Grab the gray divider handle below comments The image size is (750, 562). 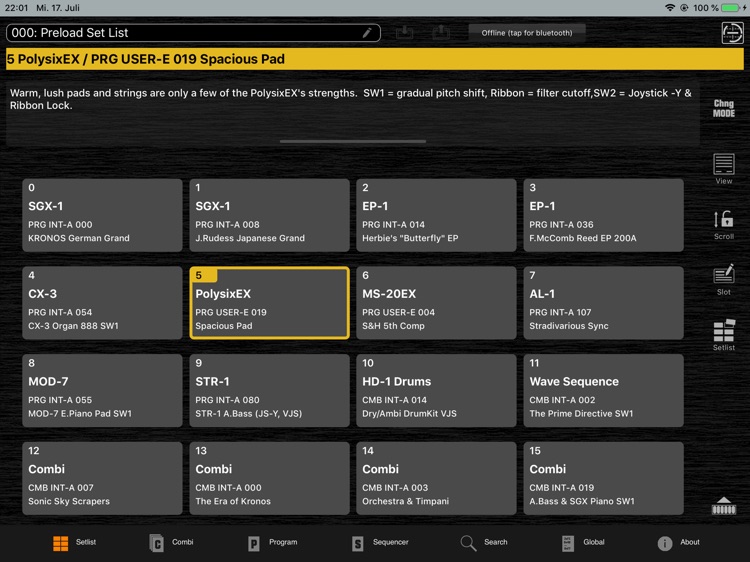353,142
